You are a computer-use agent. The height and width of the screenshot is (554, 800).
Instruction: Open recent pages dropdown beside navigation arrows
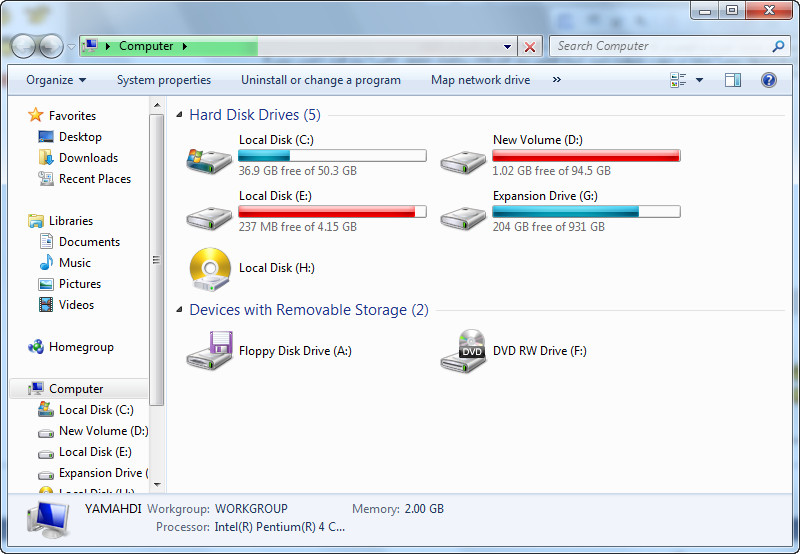pos(71,46)
